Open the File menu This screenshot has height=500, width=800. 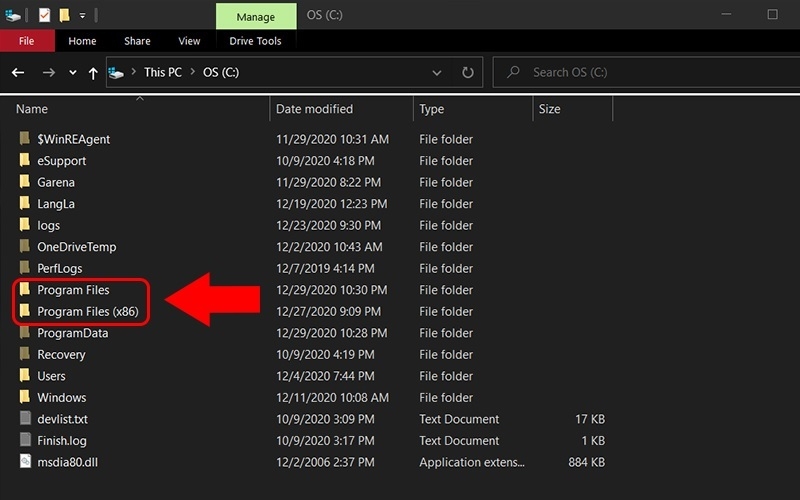[27, 41]
